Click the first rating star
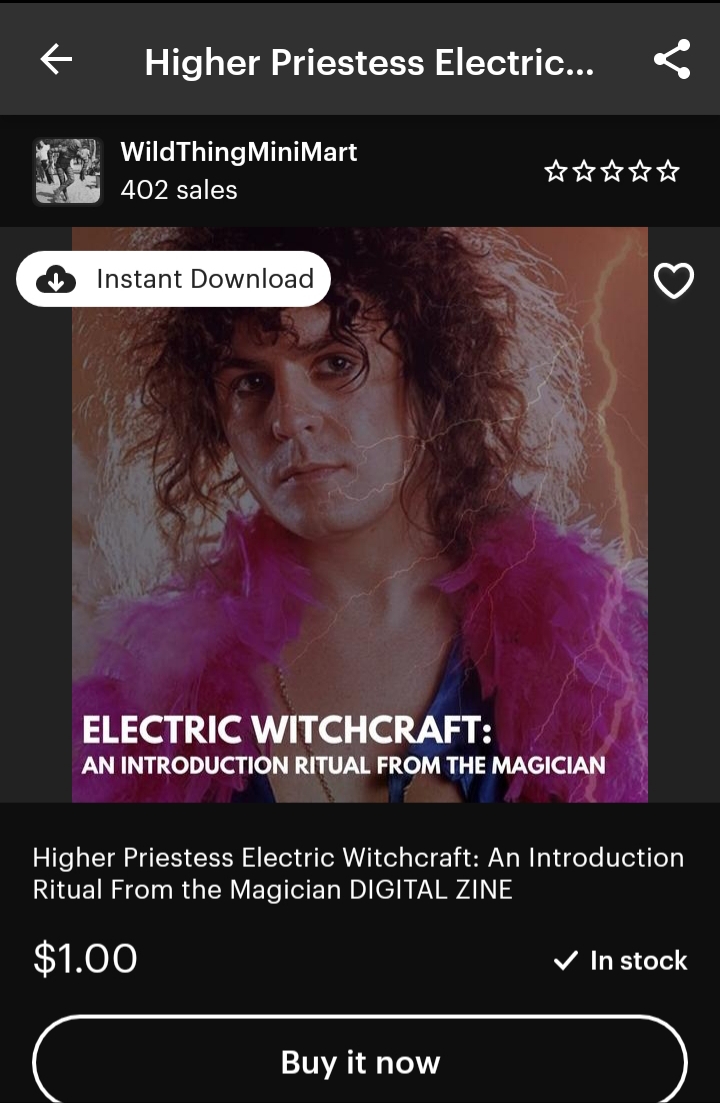Screen dimensions: 720x1103 [x=555, y=171]
